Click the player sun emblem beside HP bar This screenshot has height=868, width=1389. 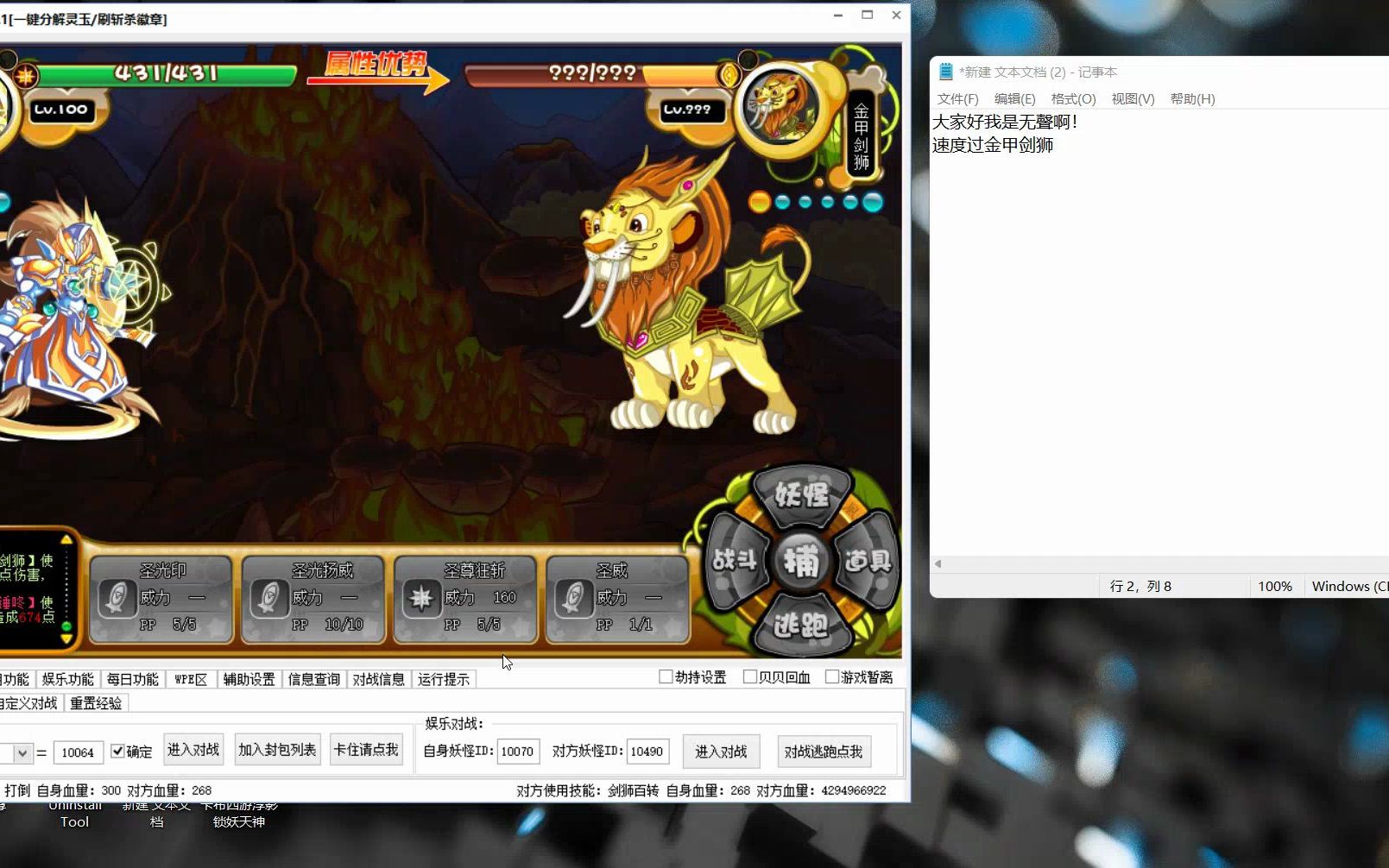tap(26, 76)
